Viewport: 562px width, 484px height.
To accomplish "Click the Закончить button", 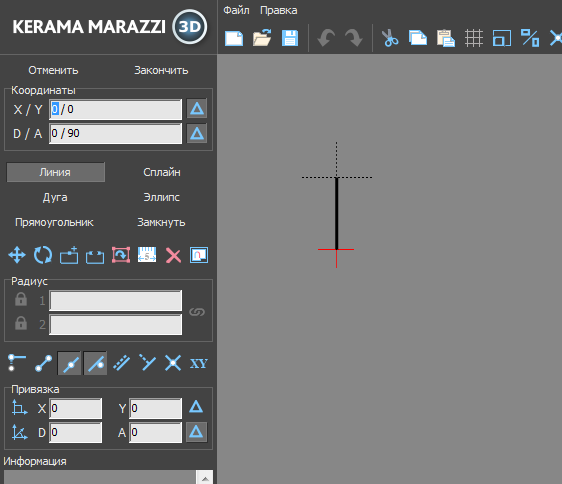I will (x=161, y=70).
